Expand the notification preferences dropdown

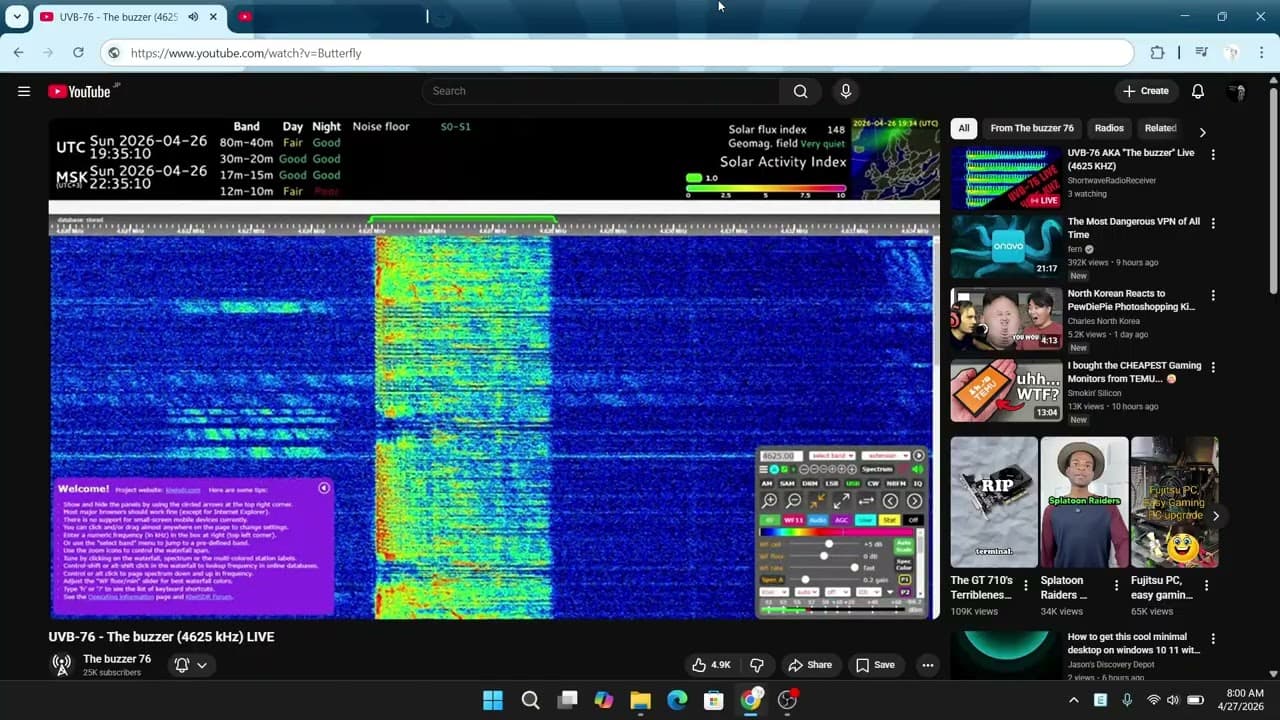[x=202, y=665]
